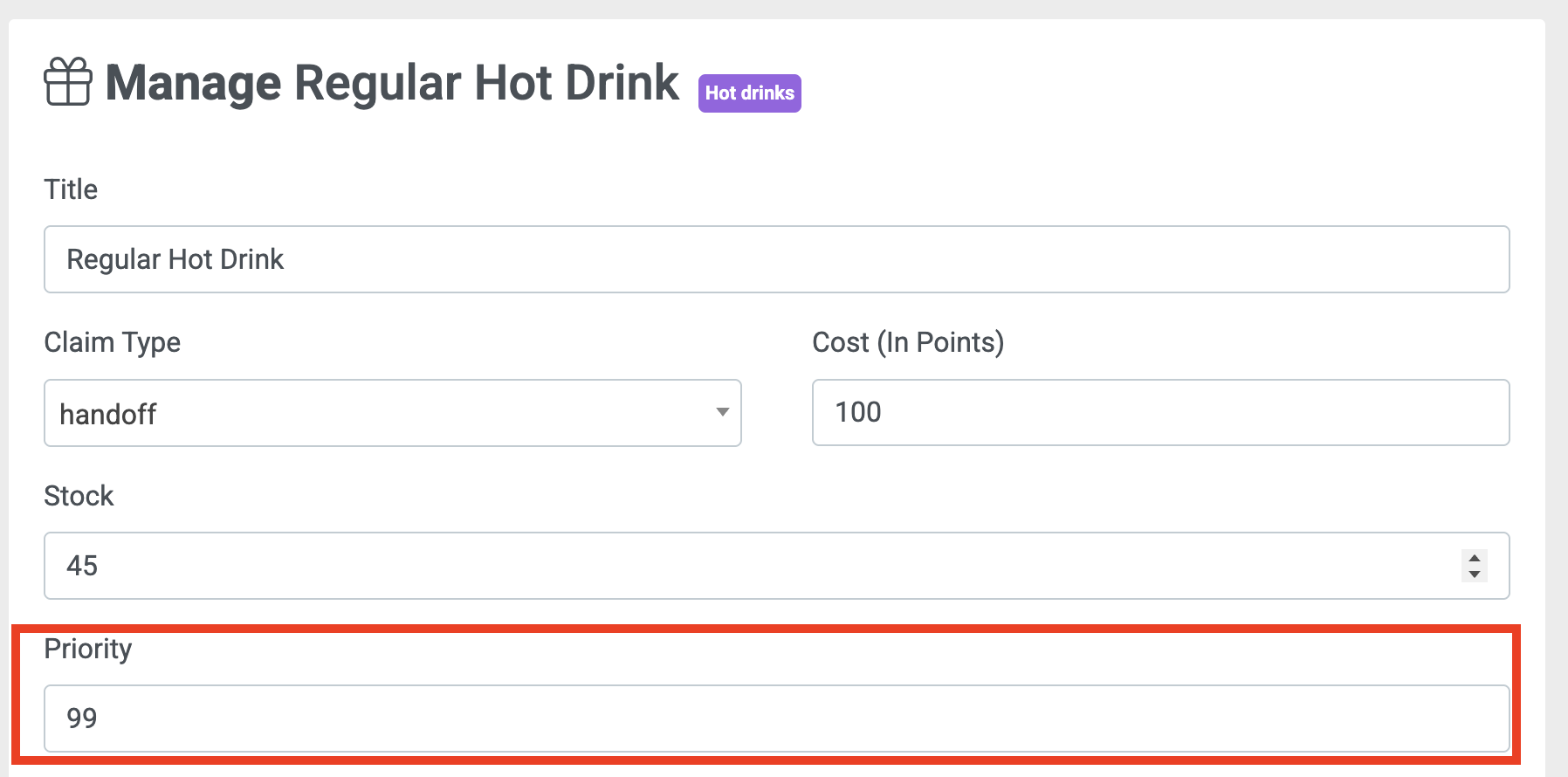1568x777 pixels.
Task: Open the Claim Type dropdown
Action: pyautogui.click(x=393, y=413)
